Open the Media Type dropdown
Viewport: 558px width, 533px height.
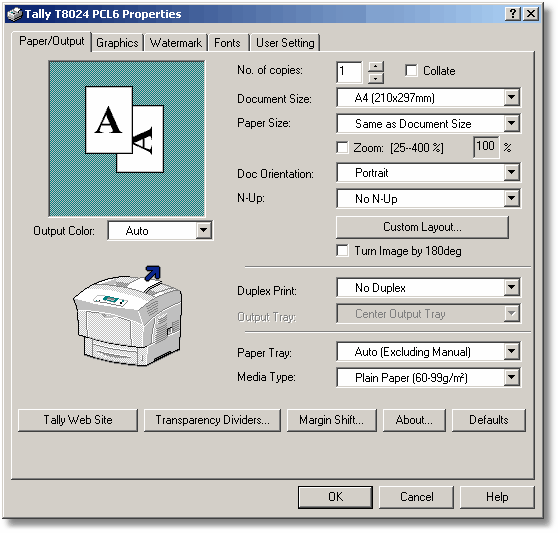click(429, 378)
